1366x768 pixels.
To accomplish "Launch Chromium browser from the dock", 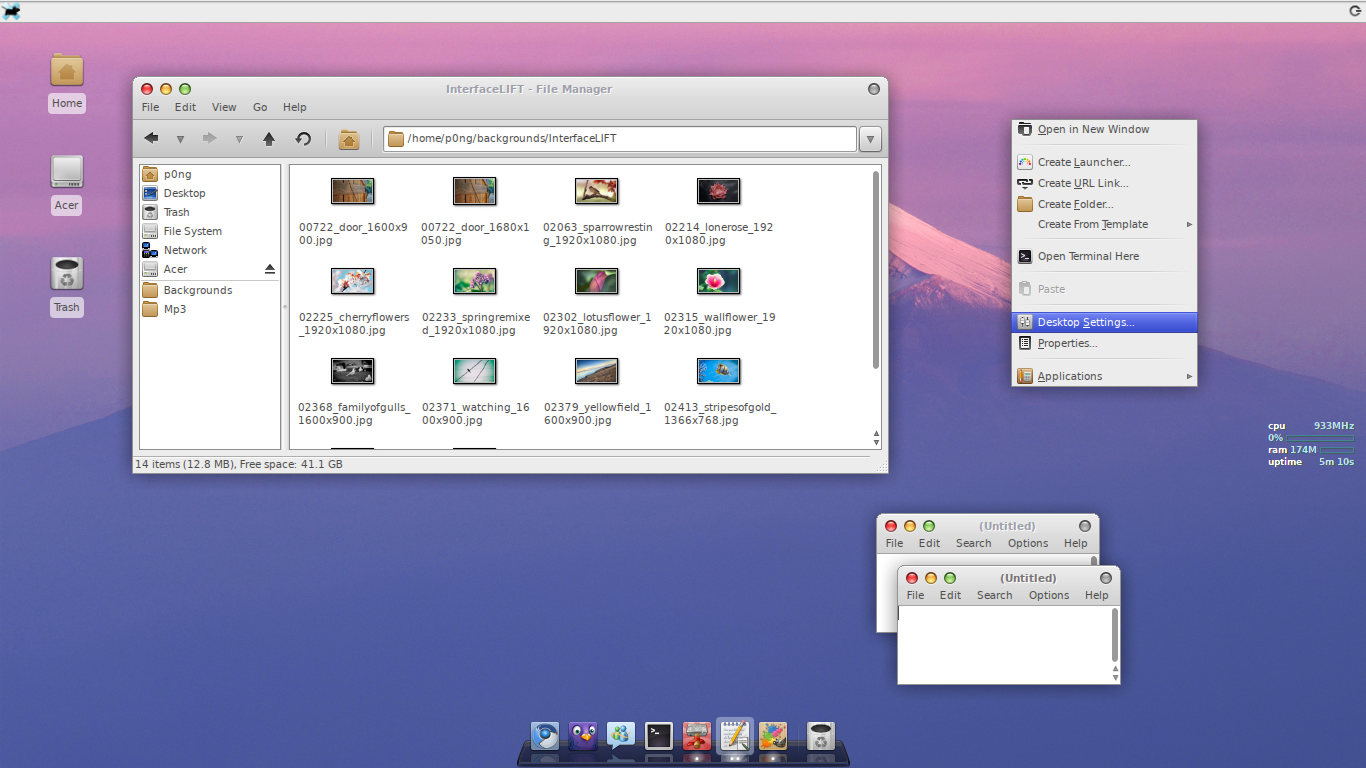I will 544,737.
